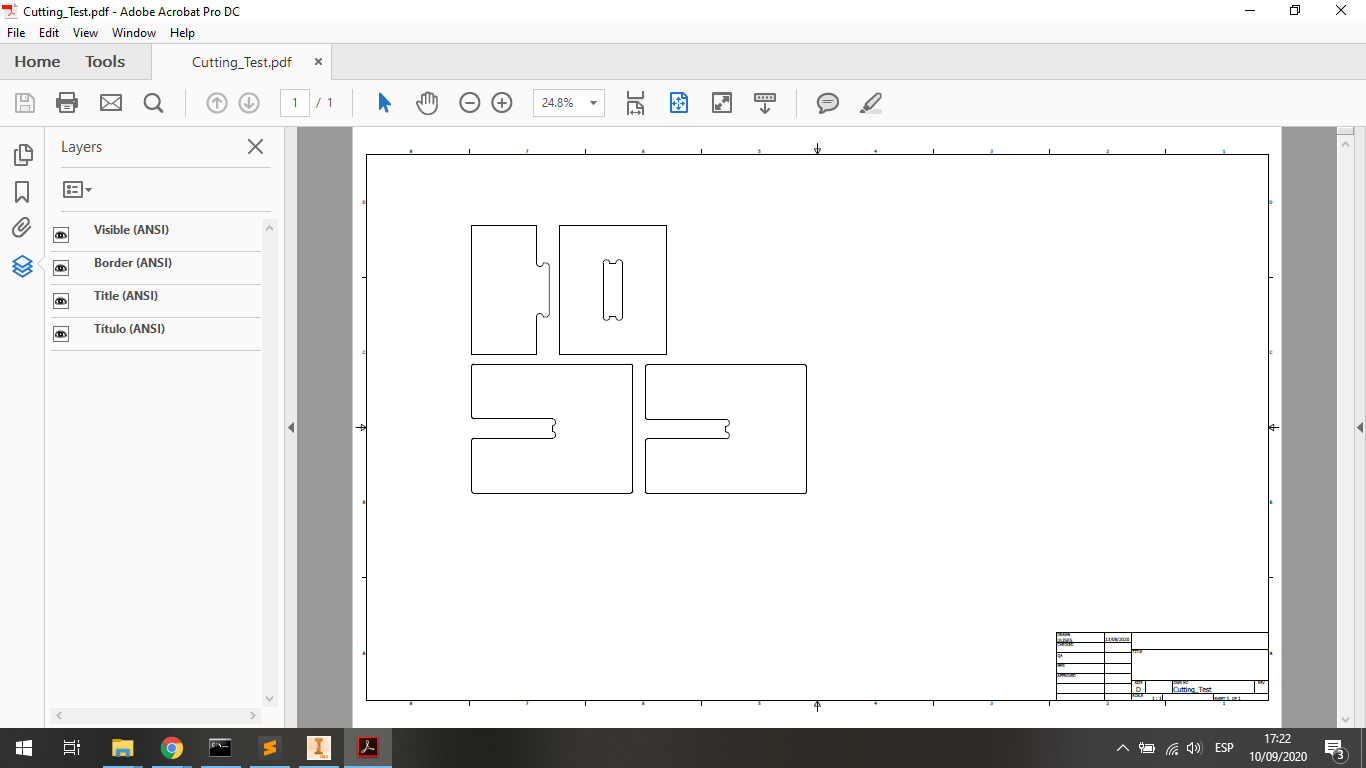Activate the Hand pan tool

[x=427, y=103]
